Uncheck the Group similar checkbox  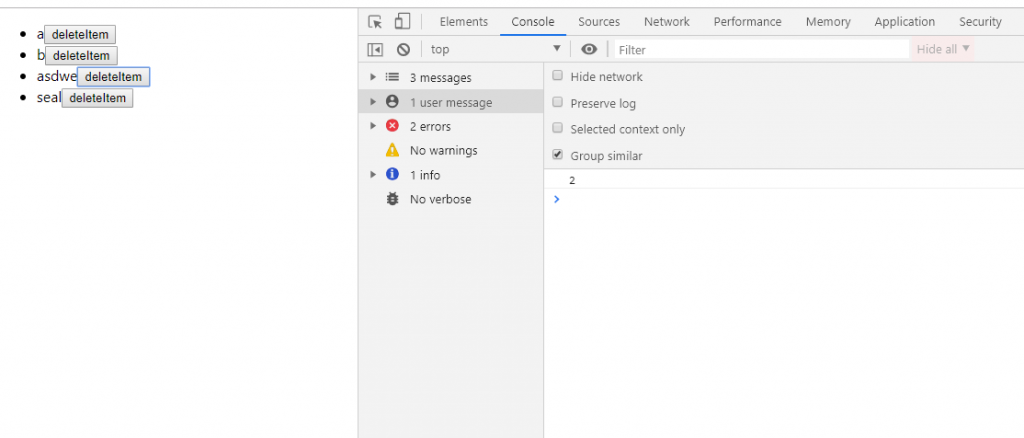558,155
